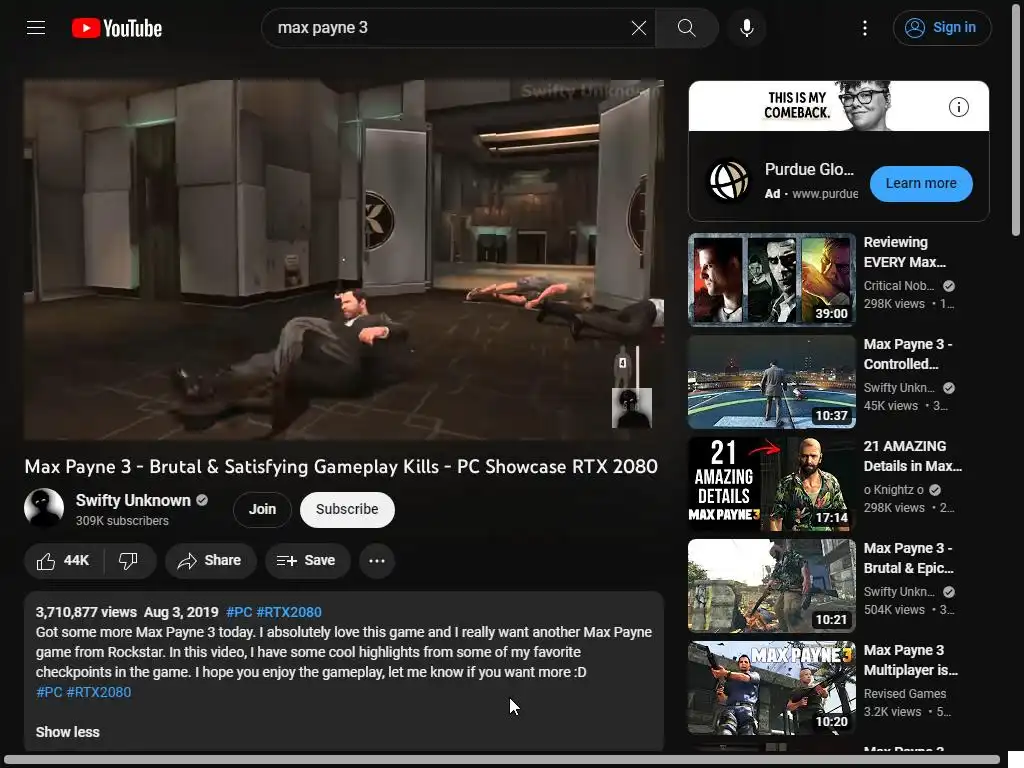This screenshot has width=1024, height=768.
Task: Click o Knightz o channel name
Action: (x=893, y=489)
